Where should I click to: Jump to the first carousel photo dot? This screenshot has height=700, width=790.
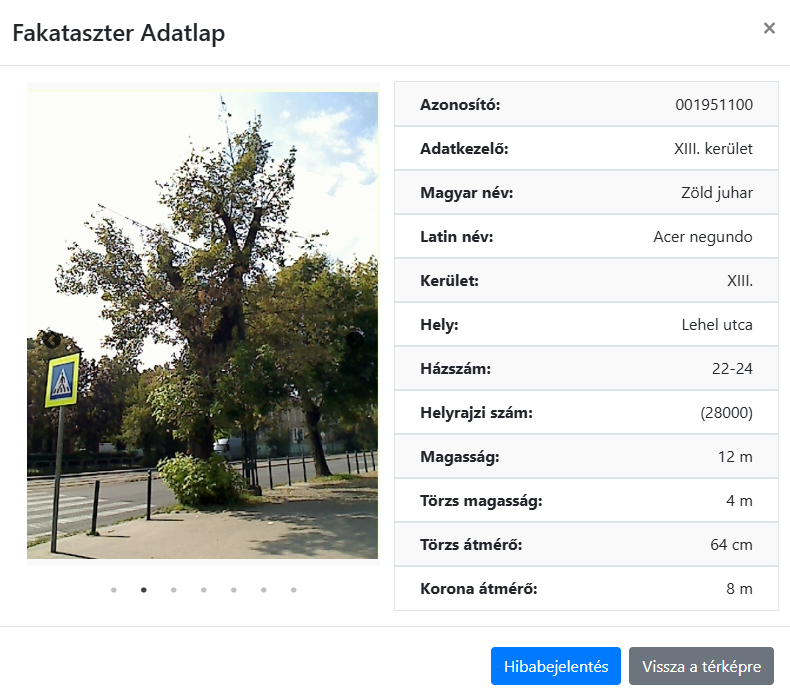[x=114, y=590]
